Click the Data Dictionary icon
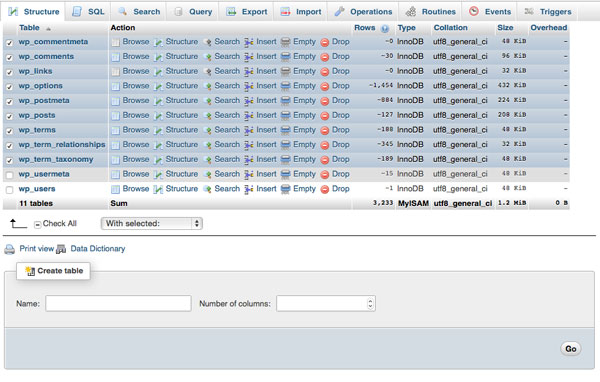Viewport: 600px width, 382px height. tap(61, 249)
